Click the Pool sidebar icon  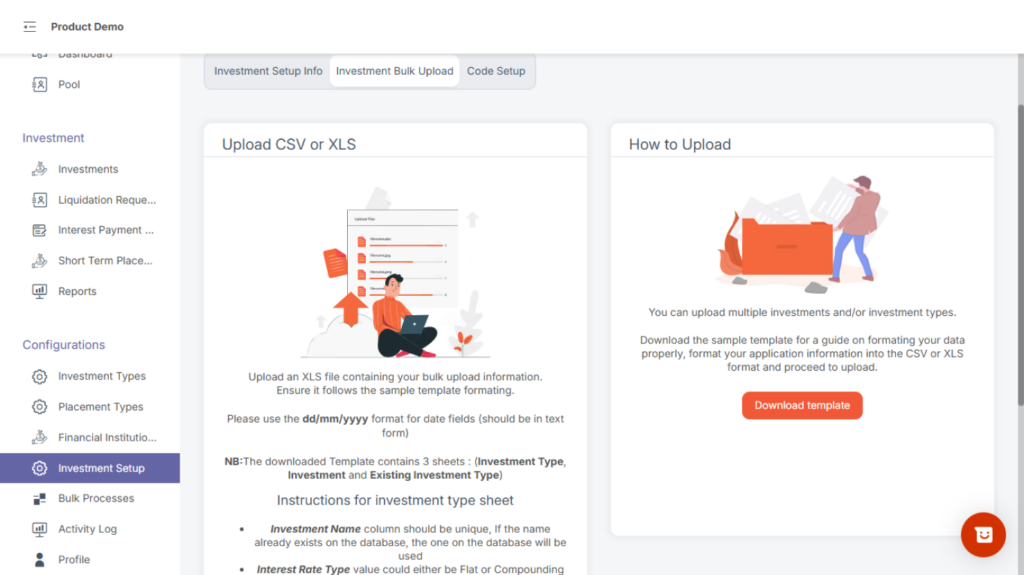[40, 85]
